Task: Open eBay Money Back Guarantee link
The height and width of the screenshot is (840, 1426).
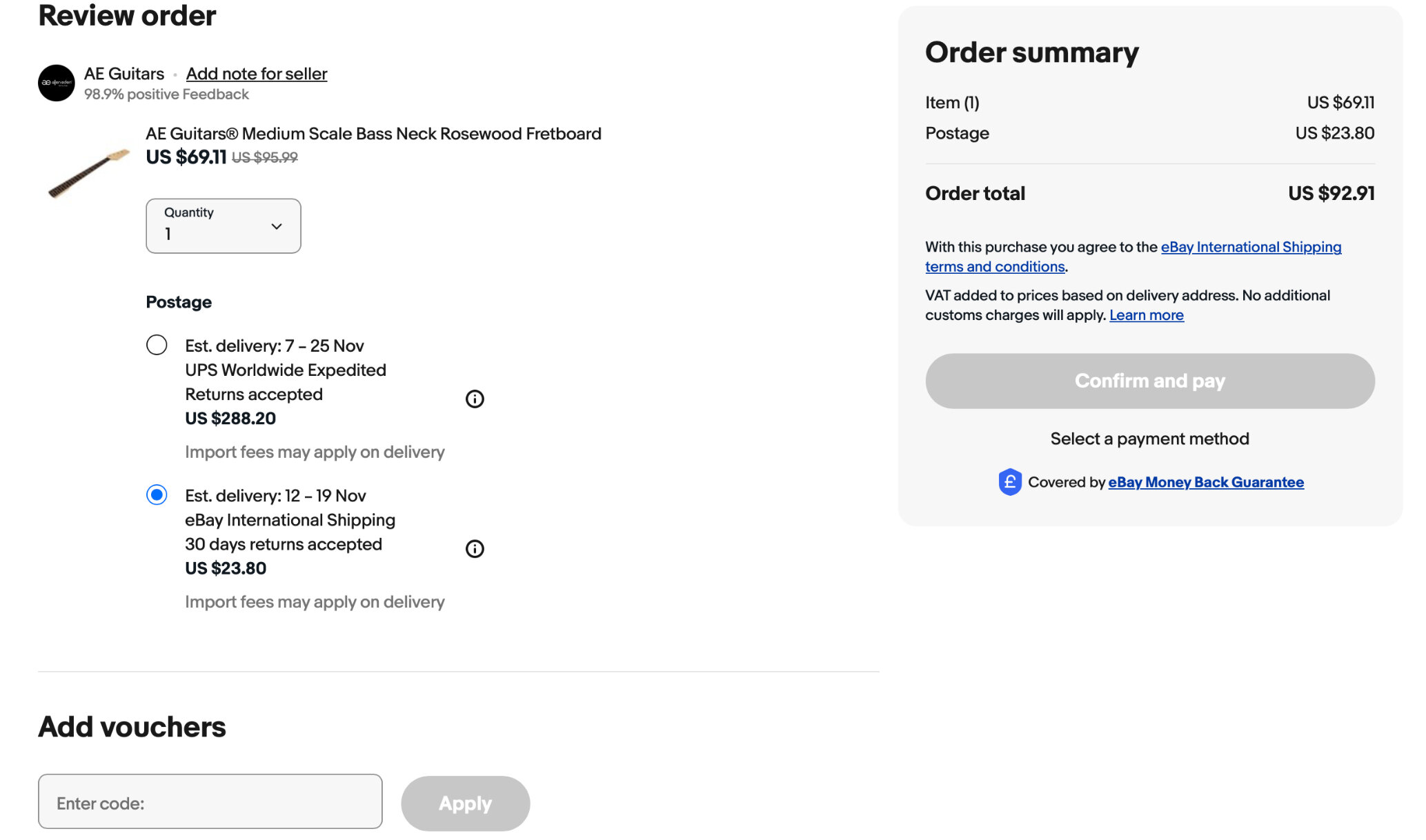Action: point(1205,482)
